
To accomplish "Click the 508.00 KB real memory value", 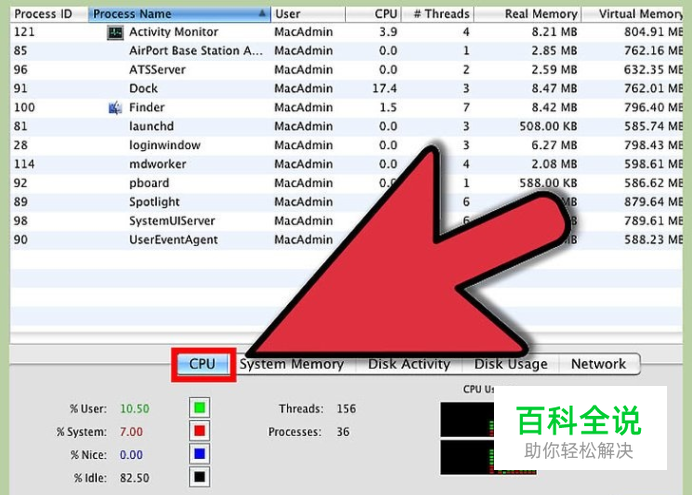I will click(548, 127).
